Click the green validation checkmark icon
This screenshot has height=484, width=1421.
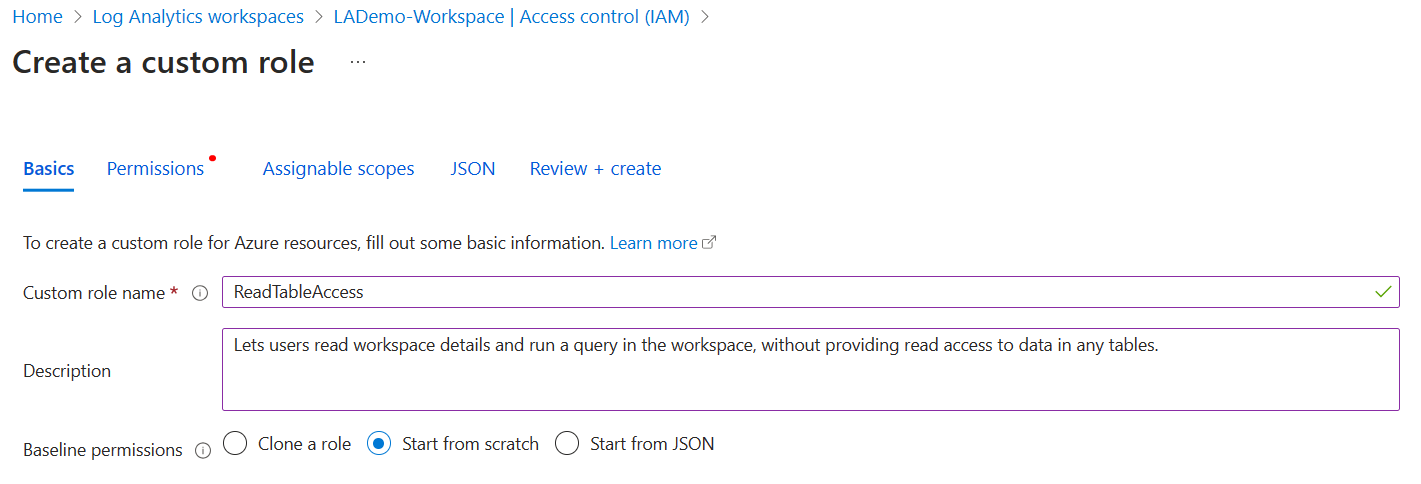coord(1383,292)
